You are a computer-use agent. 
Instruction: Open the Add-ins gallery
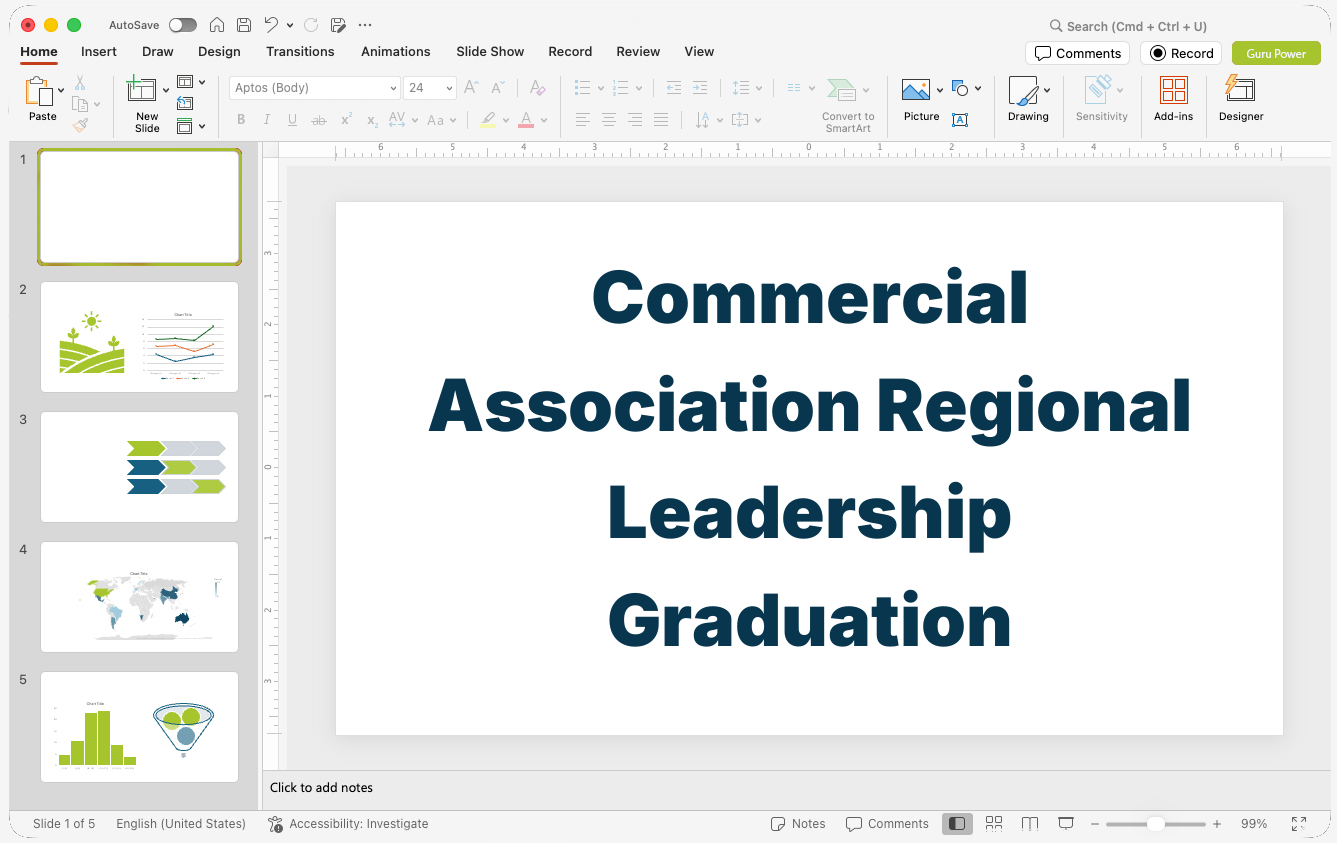(x=1173, y=99)
